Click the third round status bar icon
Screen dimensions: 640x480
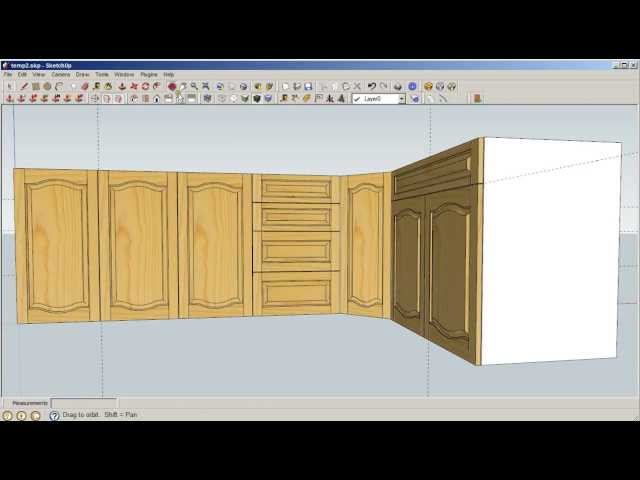coord(36,416)
